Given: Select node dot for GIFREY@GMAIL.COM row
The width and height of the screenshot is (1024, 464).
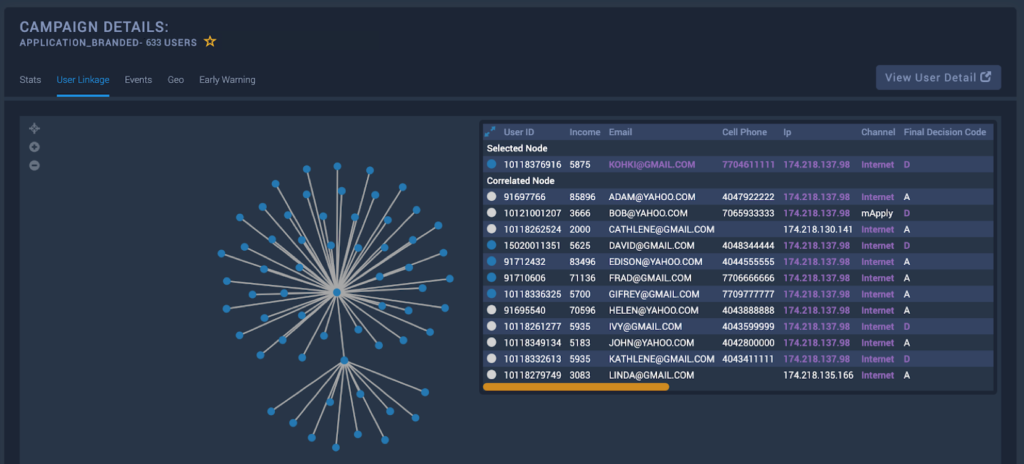Looking at the screenshot, I should pyautogui.click(x=492, y=294).
